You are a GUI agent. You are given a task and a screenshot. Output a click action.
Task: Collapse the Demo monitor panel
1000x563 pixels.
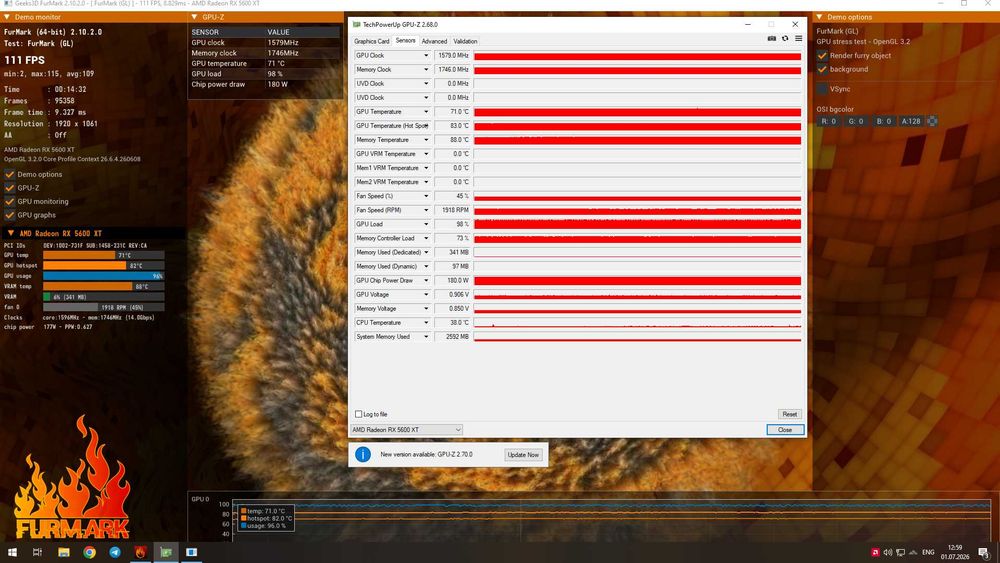(x=8, y=17)
